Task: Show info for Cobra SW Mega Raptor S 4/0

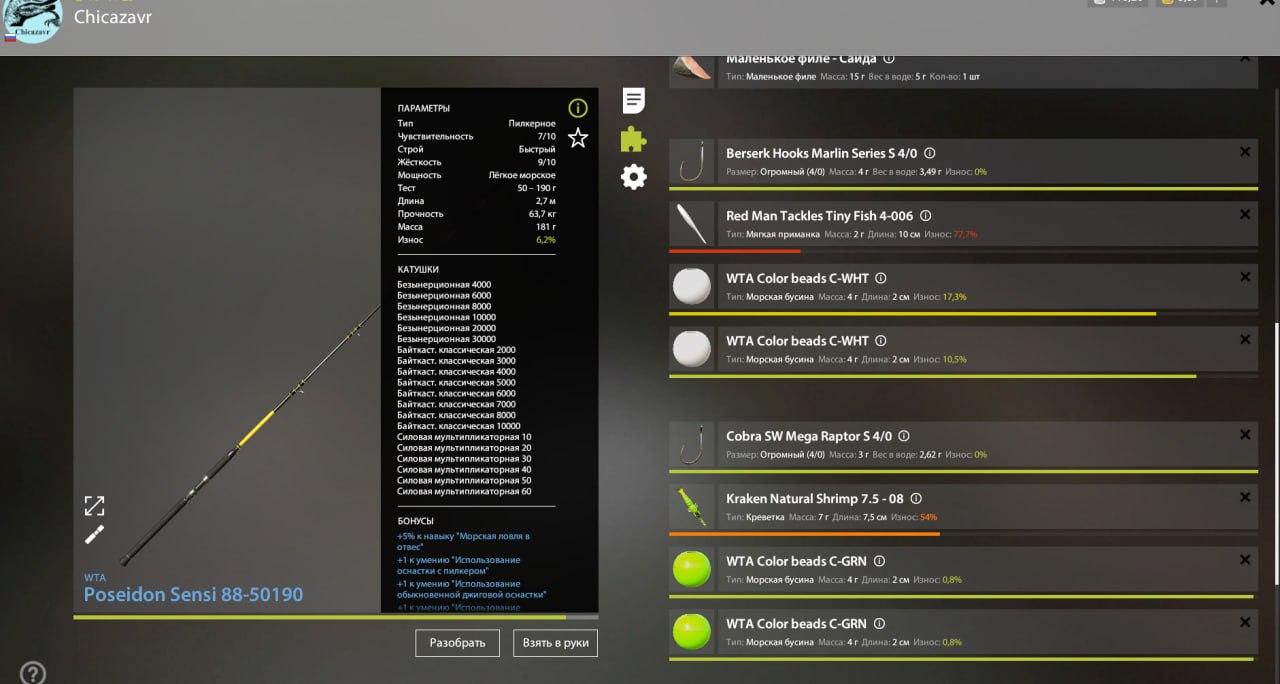Action: tap(904, 436)
